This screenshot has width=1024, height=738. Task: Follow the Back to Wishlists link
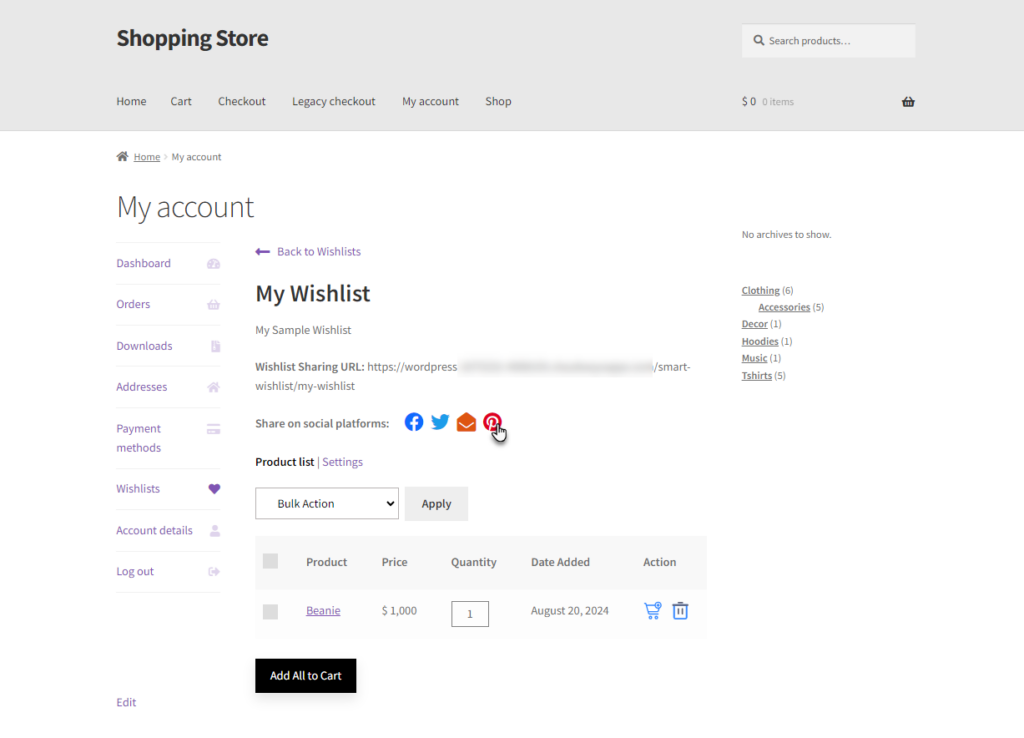[319, 251]
